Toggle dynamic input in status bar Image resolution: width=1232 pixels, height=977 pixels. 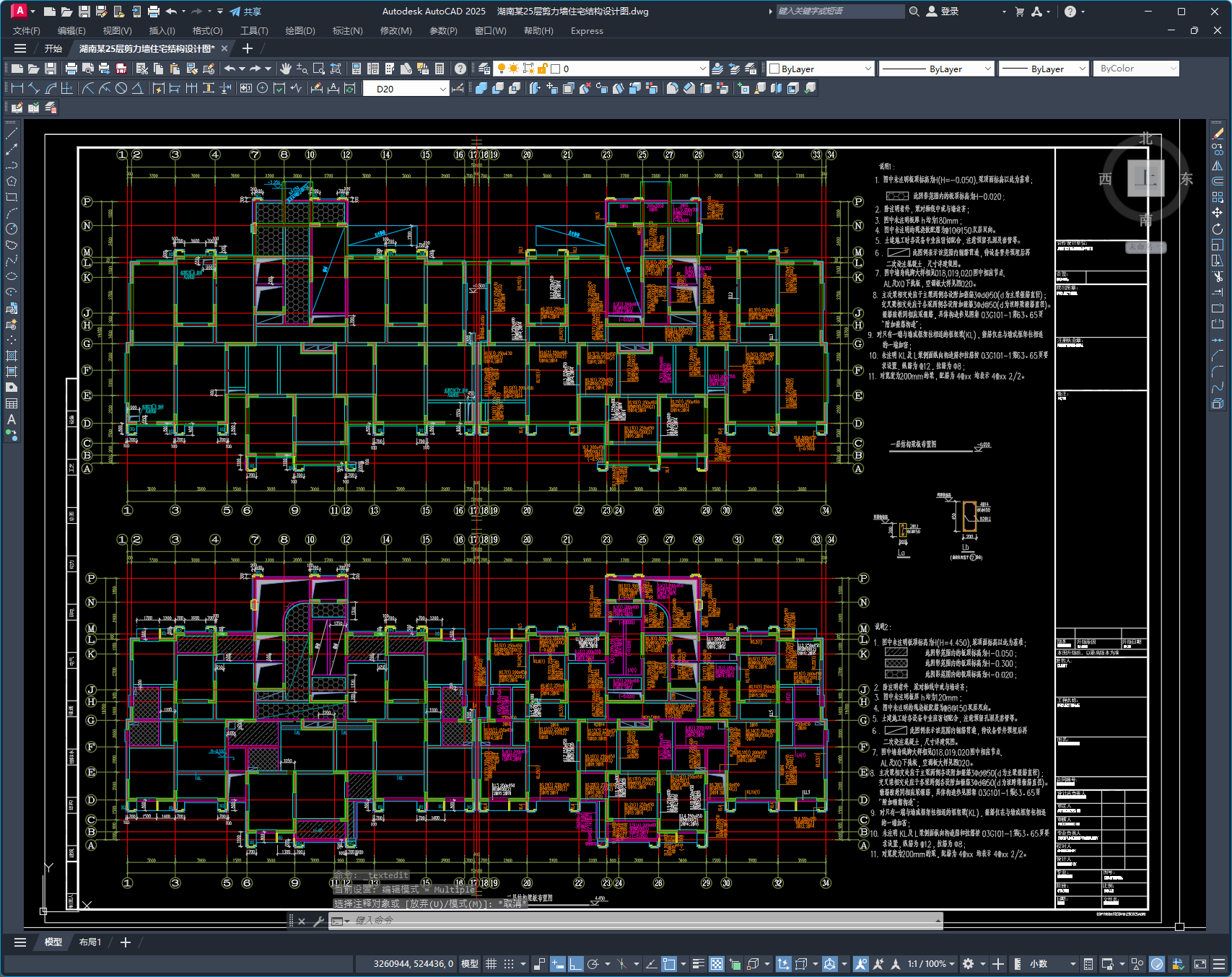tap(557, 964)
